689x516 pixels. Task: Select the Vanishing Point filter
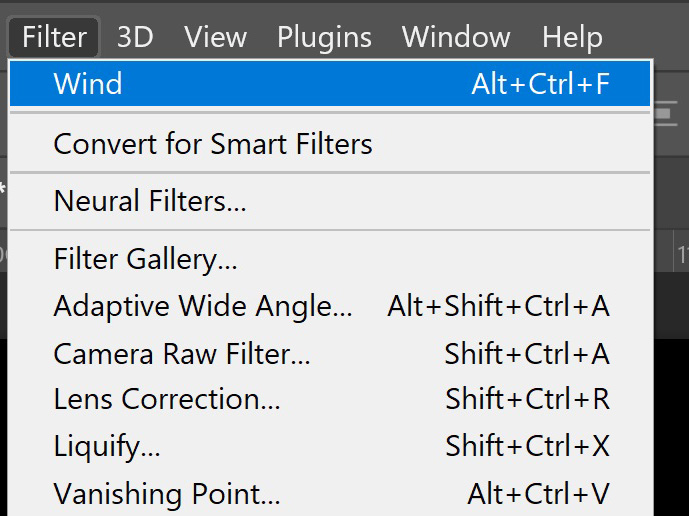pos(330,493)
